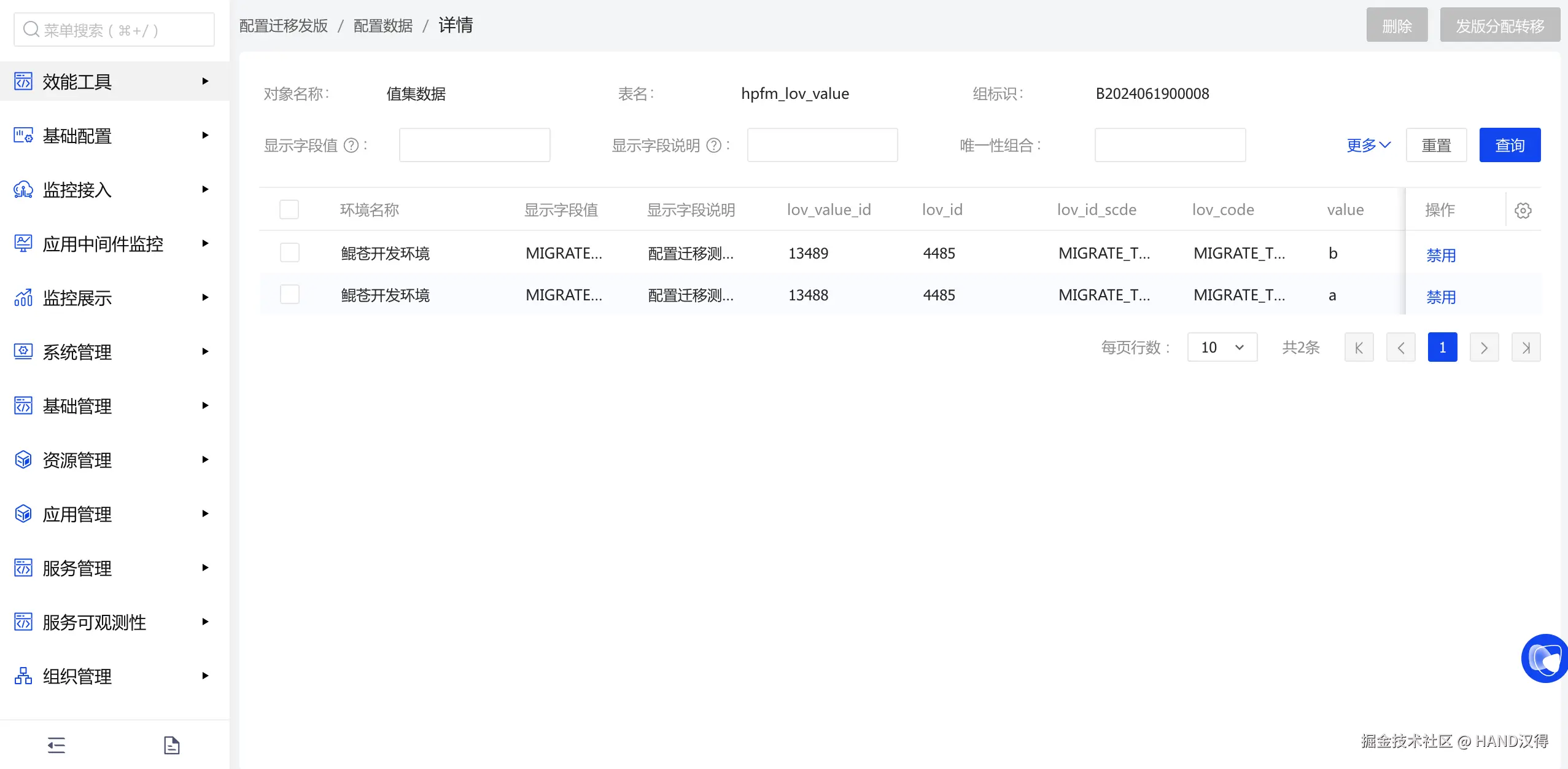Navigate to 配置数据 in breadcrumb
This screenshot has width=1568, height=769.
tap(383, 26)
